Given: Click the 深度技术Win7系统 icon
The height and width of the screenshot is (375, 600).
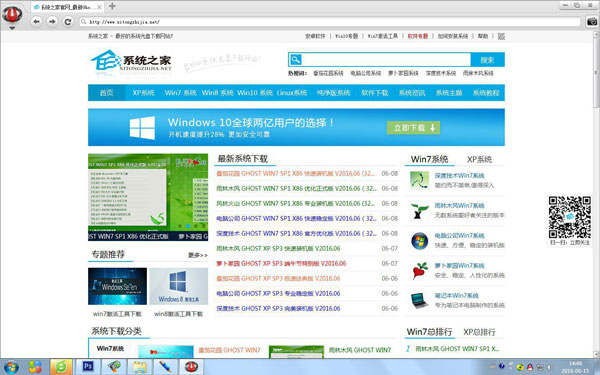Looking at the screenshot, I should 419,180.
